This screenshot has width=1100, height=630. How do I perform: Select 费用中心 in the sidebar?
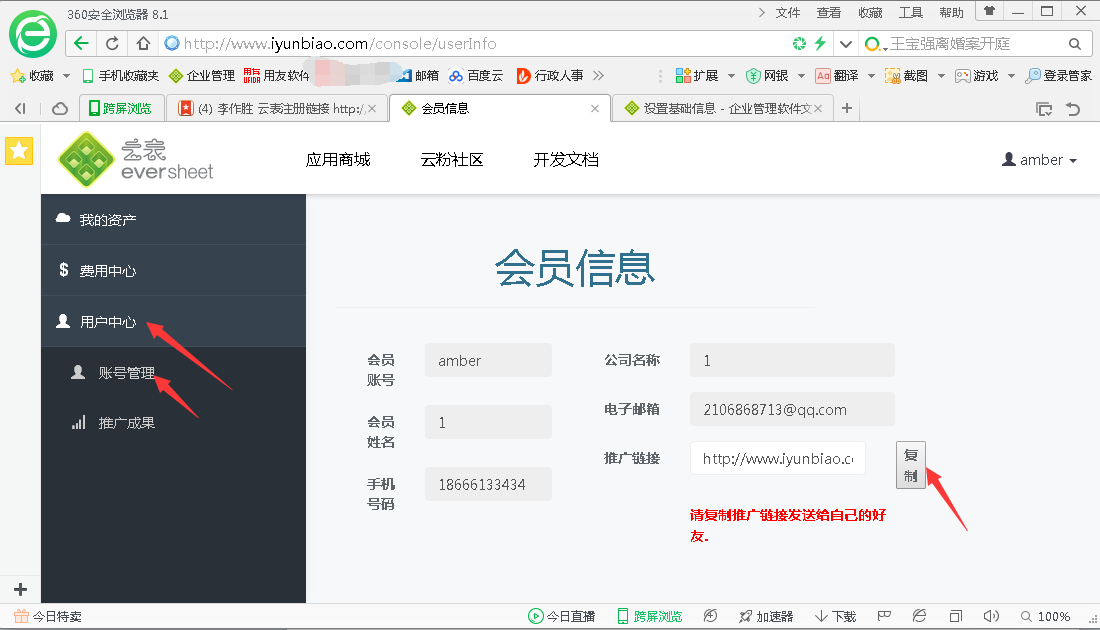pyautogui.click(x=173, y=270)
